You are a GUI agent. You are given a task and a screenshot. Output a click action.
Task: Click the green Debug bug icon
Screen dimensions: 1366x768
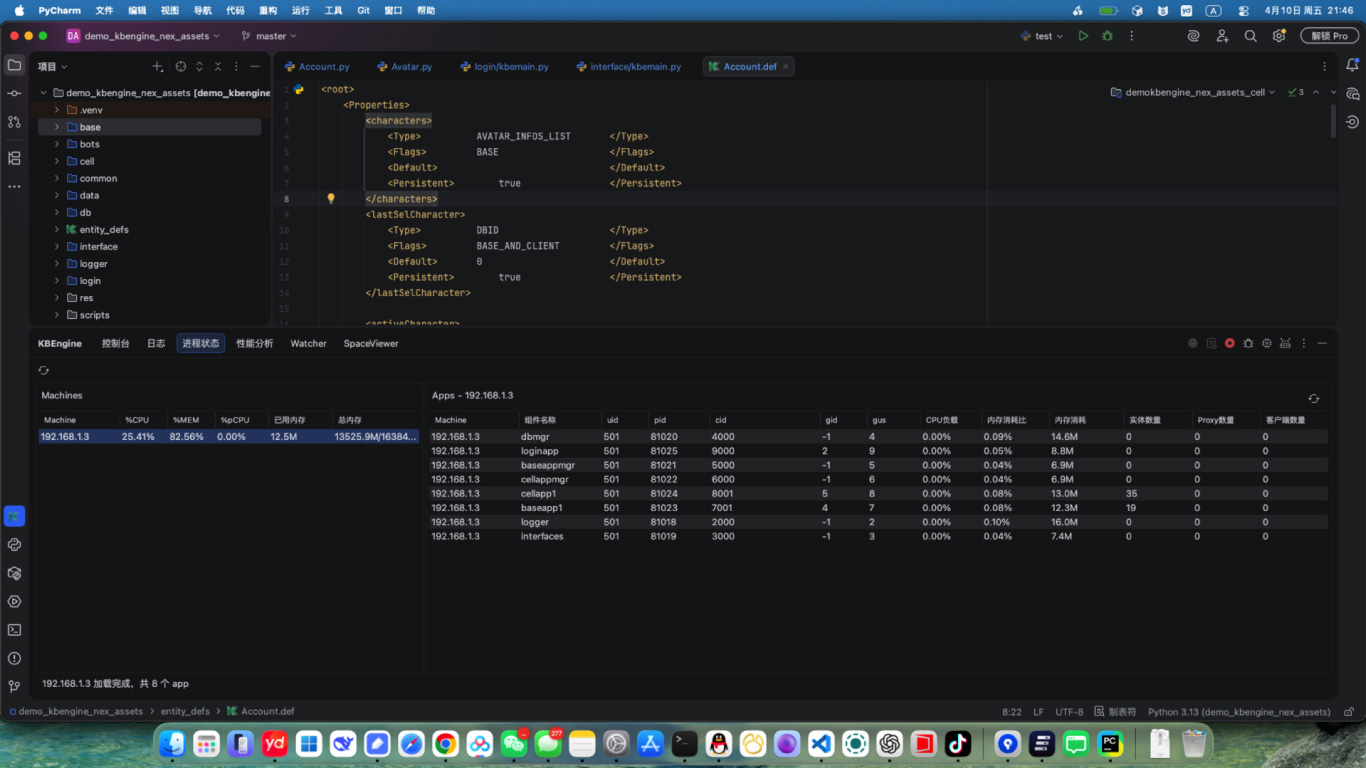tap(1107, 36)
